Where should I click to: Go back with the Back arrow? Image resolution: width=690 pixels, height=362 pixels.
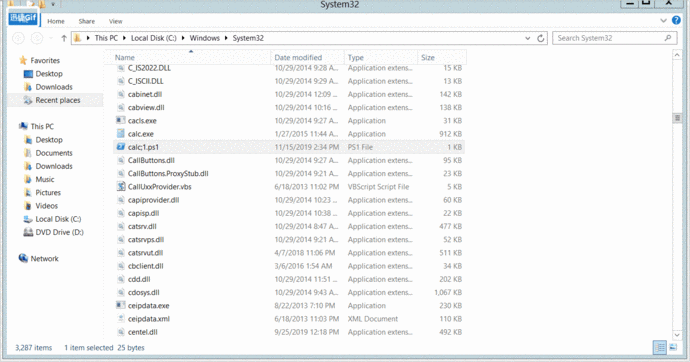(x=18, y=38)
